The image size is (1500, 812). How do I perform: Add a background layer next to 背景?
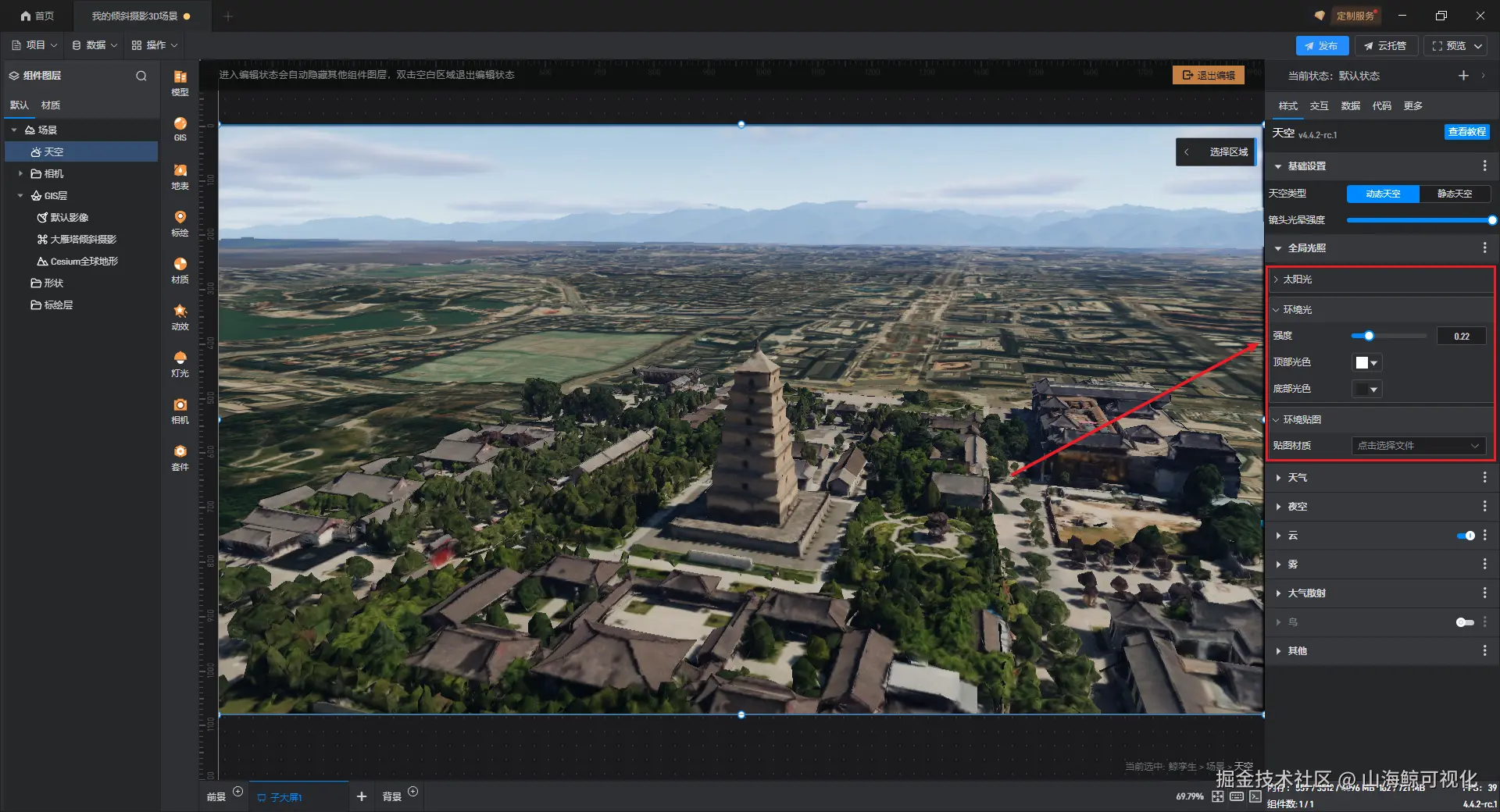coord(413,792)
